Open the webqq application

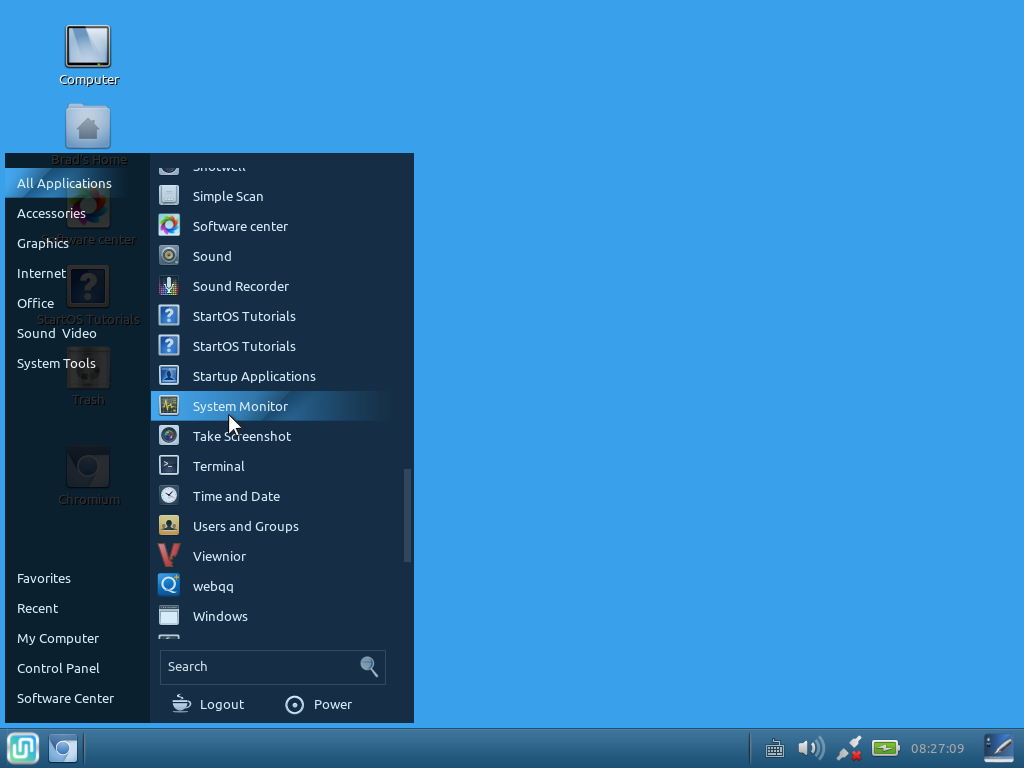[274, 586]
